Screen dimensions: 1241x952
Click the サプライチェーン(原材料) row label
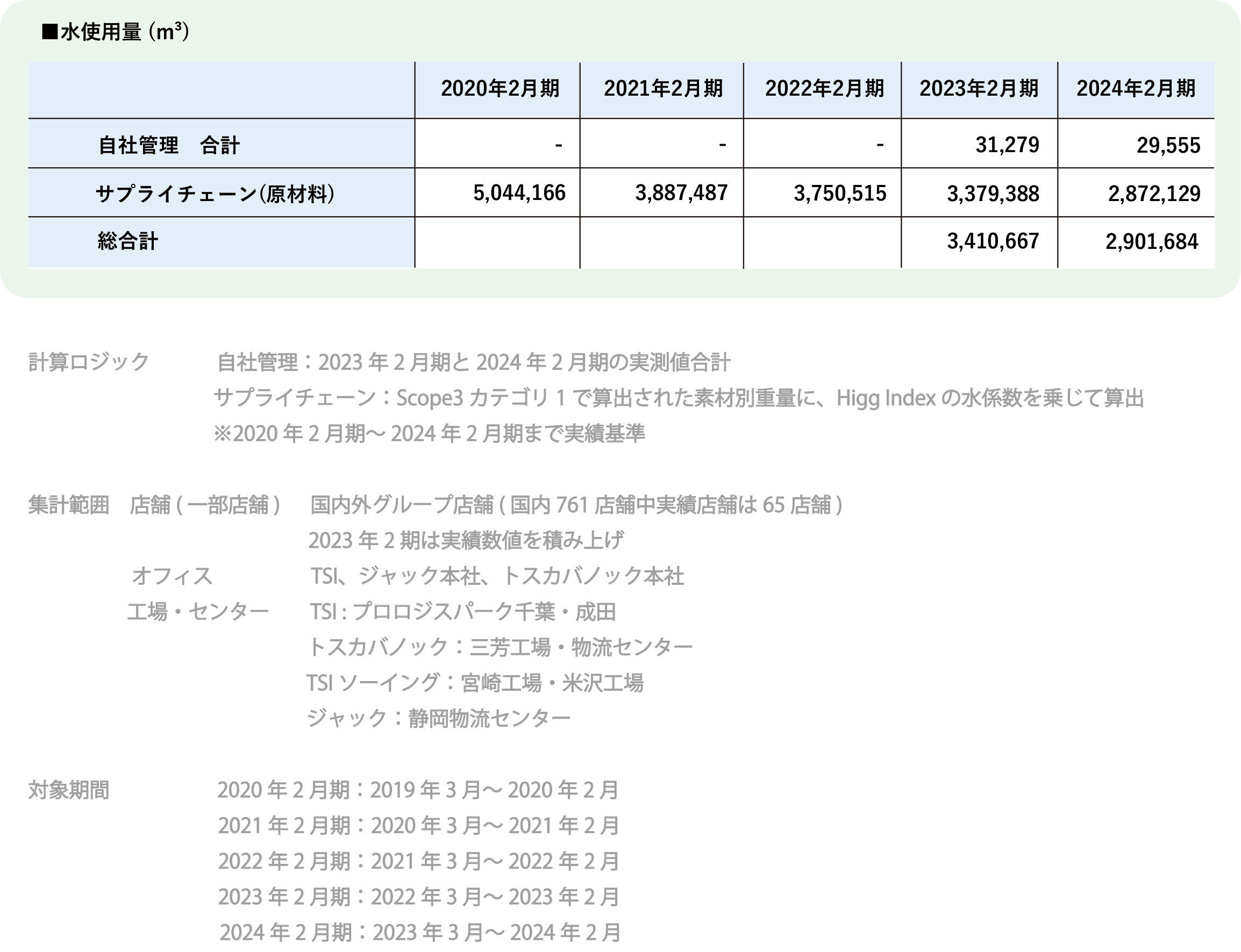(215, 194)
